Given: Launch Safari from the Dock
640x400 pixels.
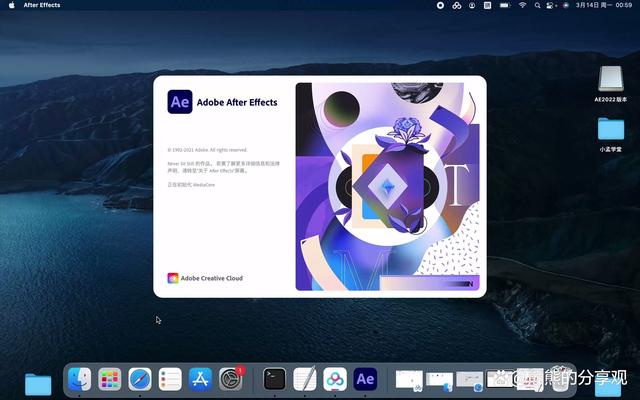Looking at the screenshot, I should tap(140, 379).
